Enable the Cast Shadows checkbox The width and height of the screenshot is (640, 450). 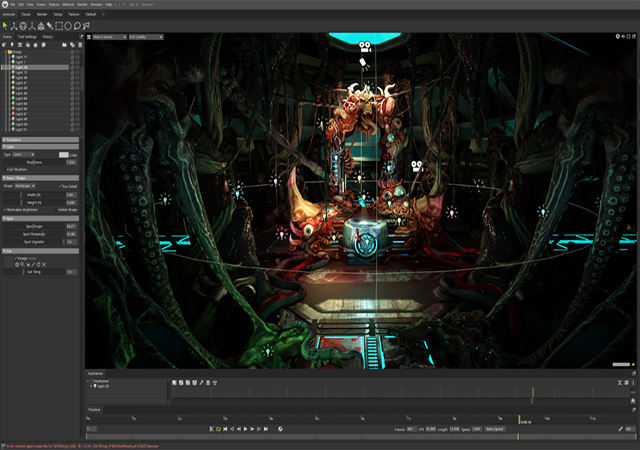(5, 169)
